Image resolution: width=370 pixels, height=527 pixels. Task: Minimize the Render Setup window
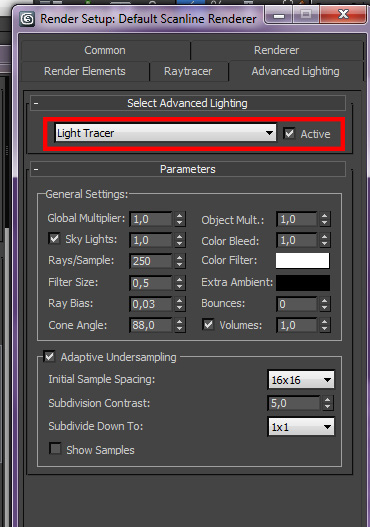point(279,15)
